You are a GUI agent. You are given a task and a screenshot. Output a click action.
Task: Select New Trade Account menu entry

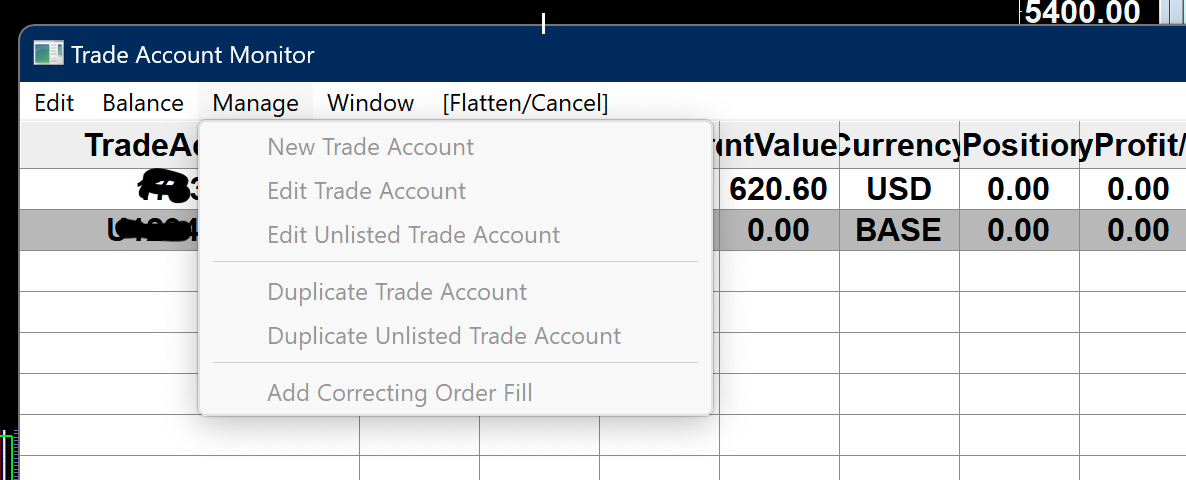click(x=370, y=147)
